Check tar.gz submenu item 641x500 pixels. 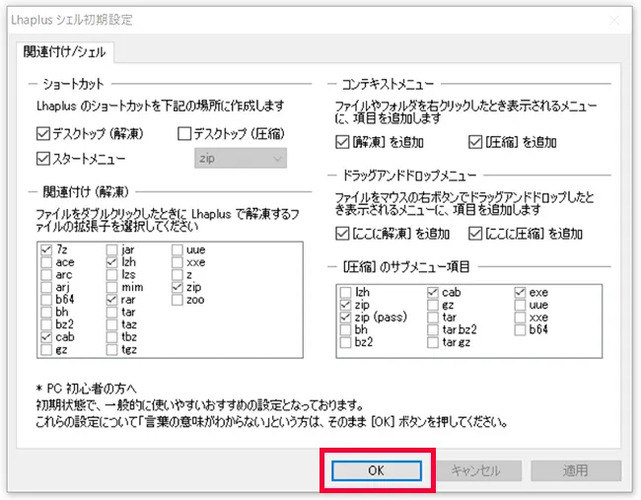(x=433, y=342)
